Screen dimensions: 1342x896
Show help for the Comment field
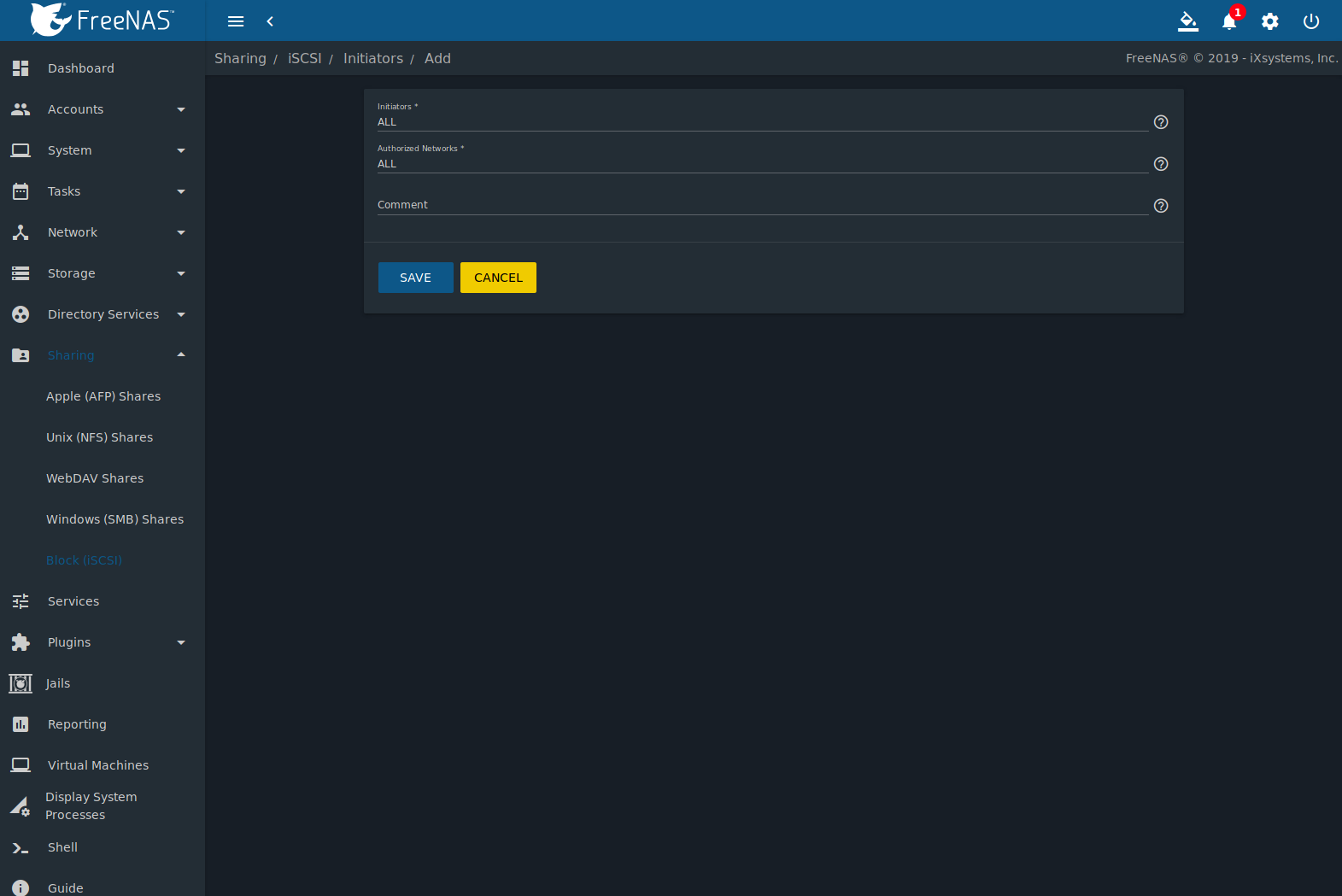pyautogui.click(x=1161, y=206)
